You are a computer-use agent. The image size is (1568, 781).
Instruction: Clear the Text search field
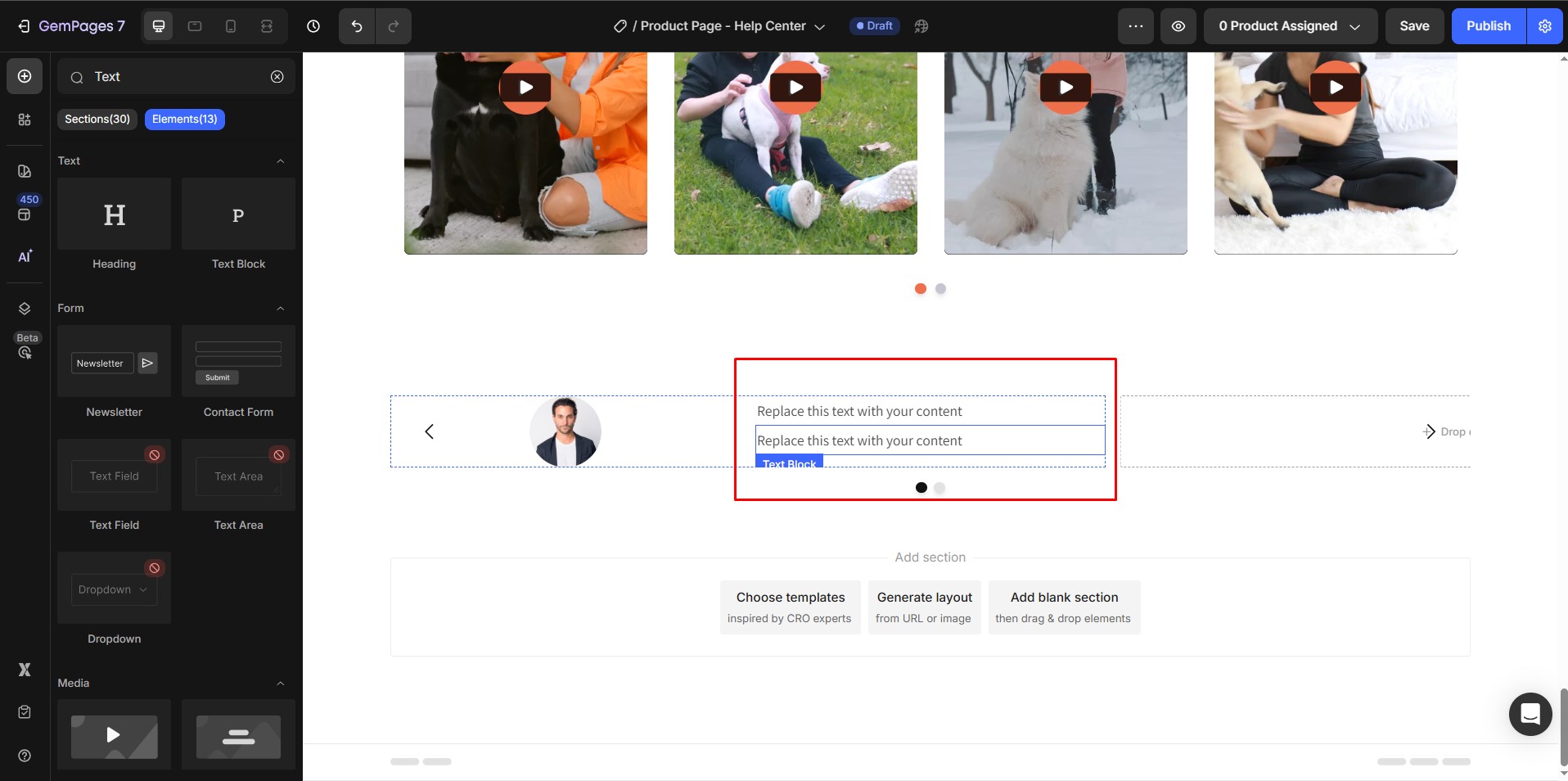click(x=277, y=76)
